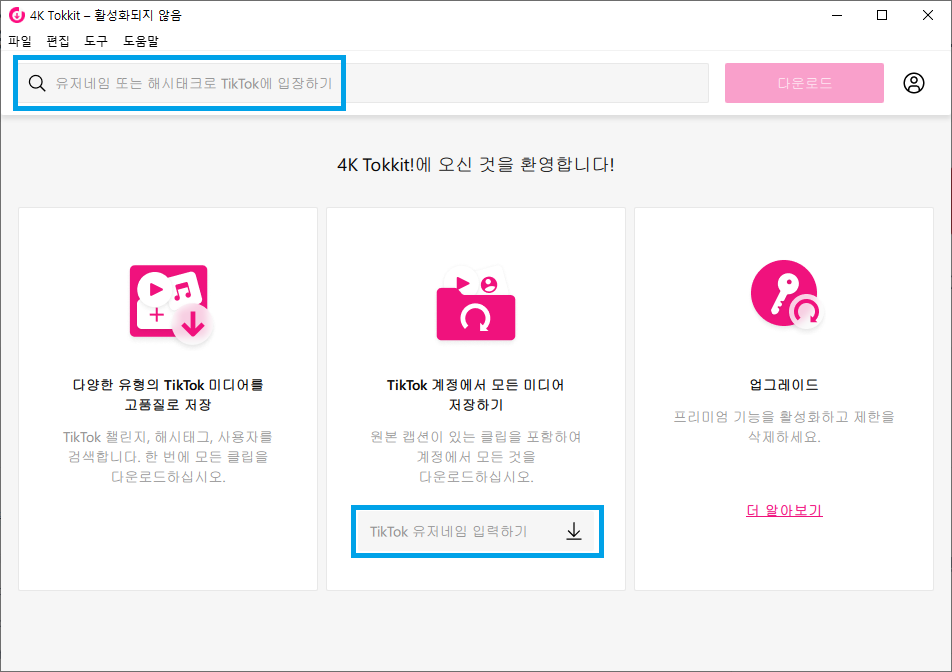The height and width of the screenshot is (672, 952).
Task: Click the '프리미엄 기능을 활성화하고 제한을 삭제하세요.' text
Action: (x=784, y=427)
